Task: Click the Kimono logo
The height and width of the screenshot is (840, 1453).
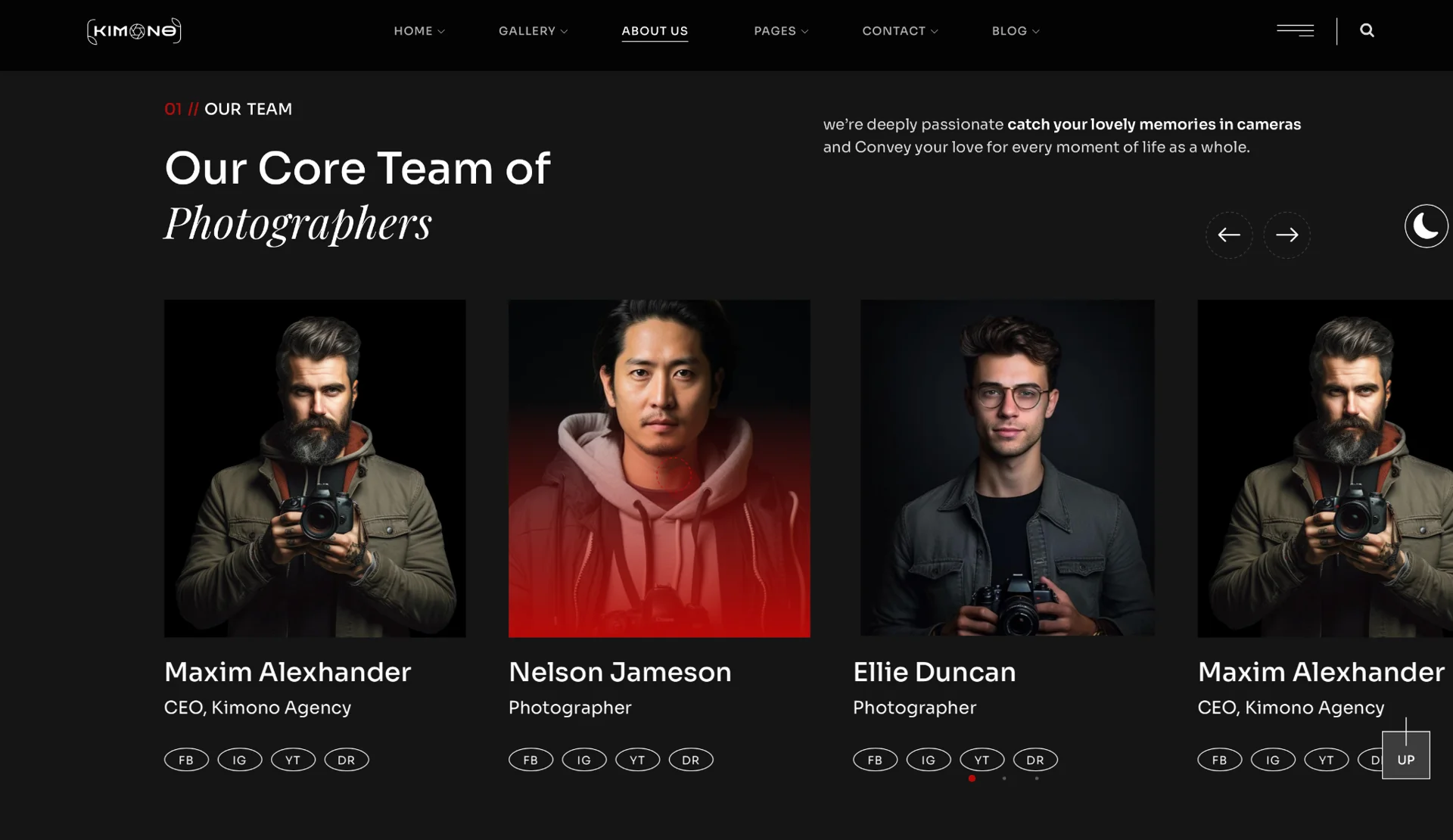Action: pyautogui.click(x=134, y=31)
